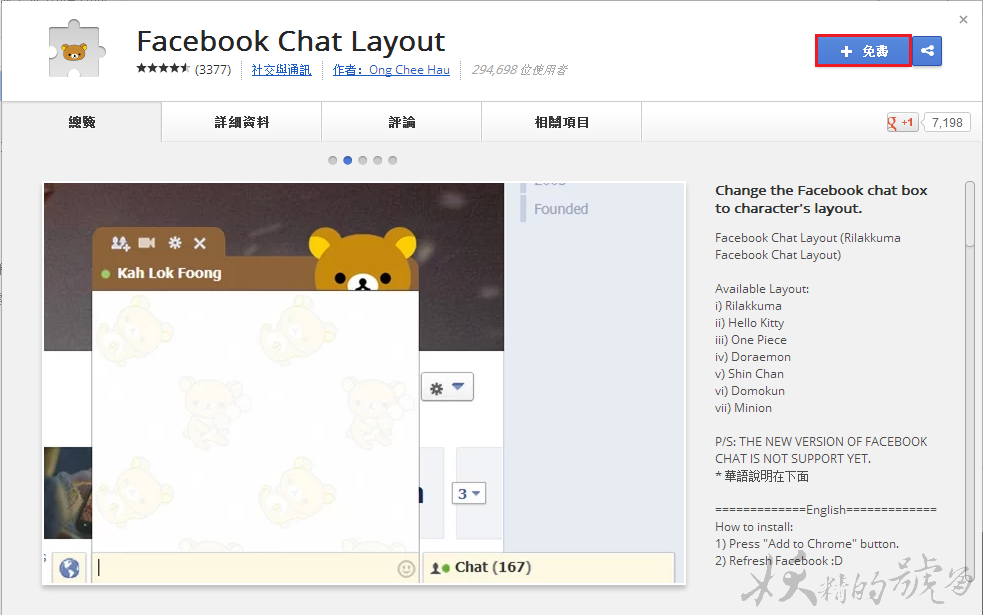Click the Facebook Chat Layout title
The width and height of the screenshot is (983, 615).
(x=291, y=41)
